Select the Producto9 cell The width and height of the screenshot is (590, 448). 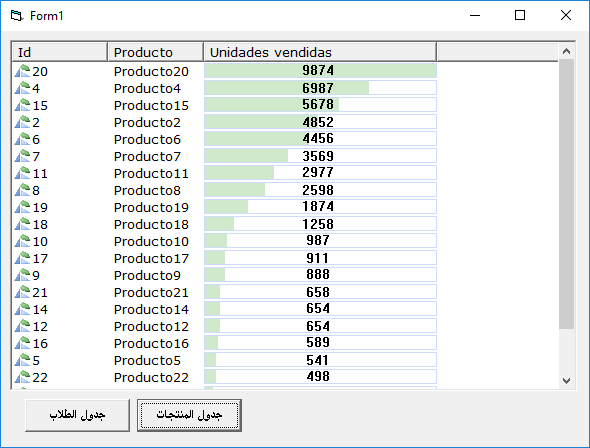[x=147, y=275]
